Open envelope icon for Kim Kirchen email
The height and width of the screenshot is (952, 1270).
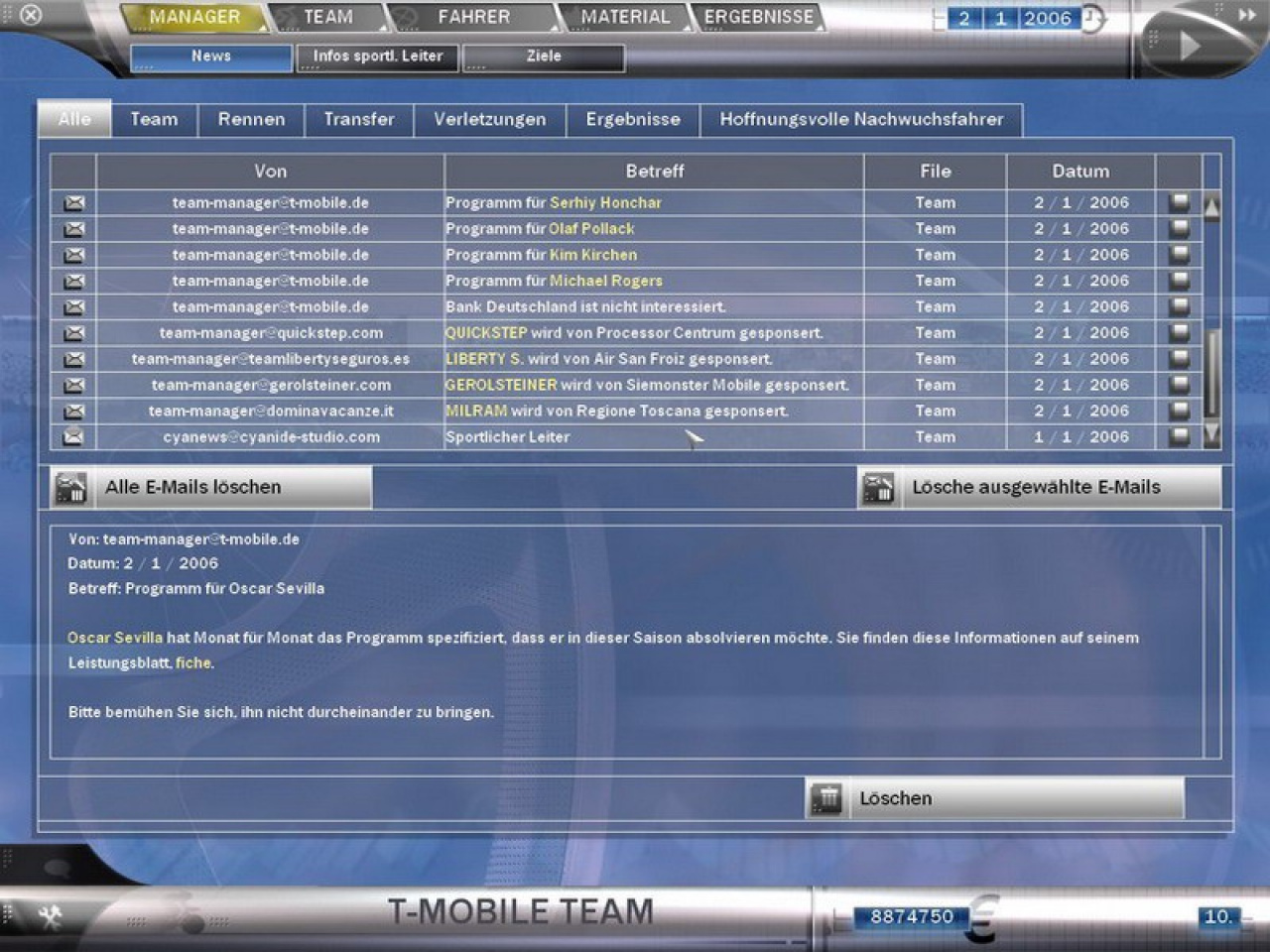73,255
